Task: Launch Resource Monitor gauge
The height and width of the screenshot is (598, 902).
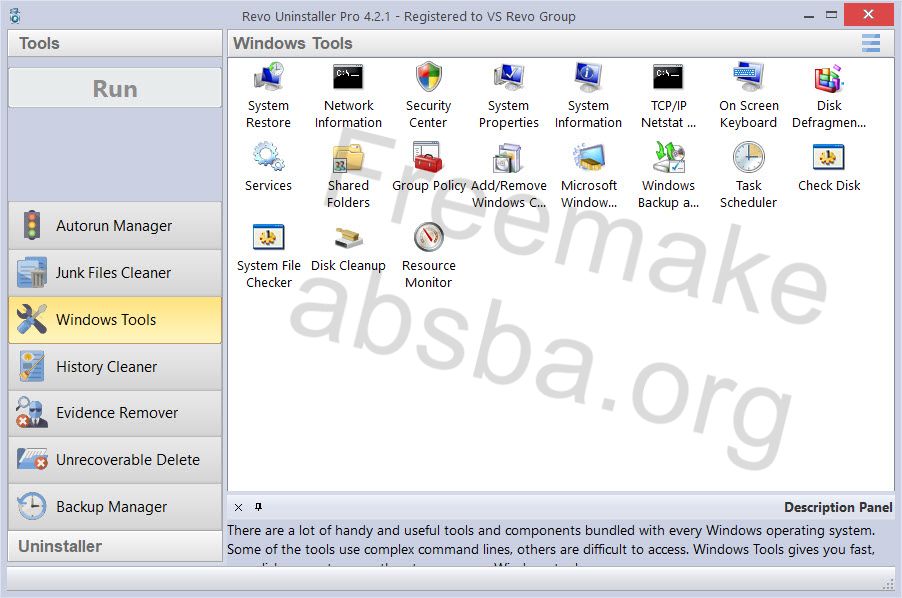Action: point(429,236)
